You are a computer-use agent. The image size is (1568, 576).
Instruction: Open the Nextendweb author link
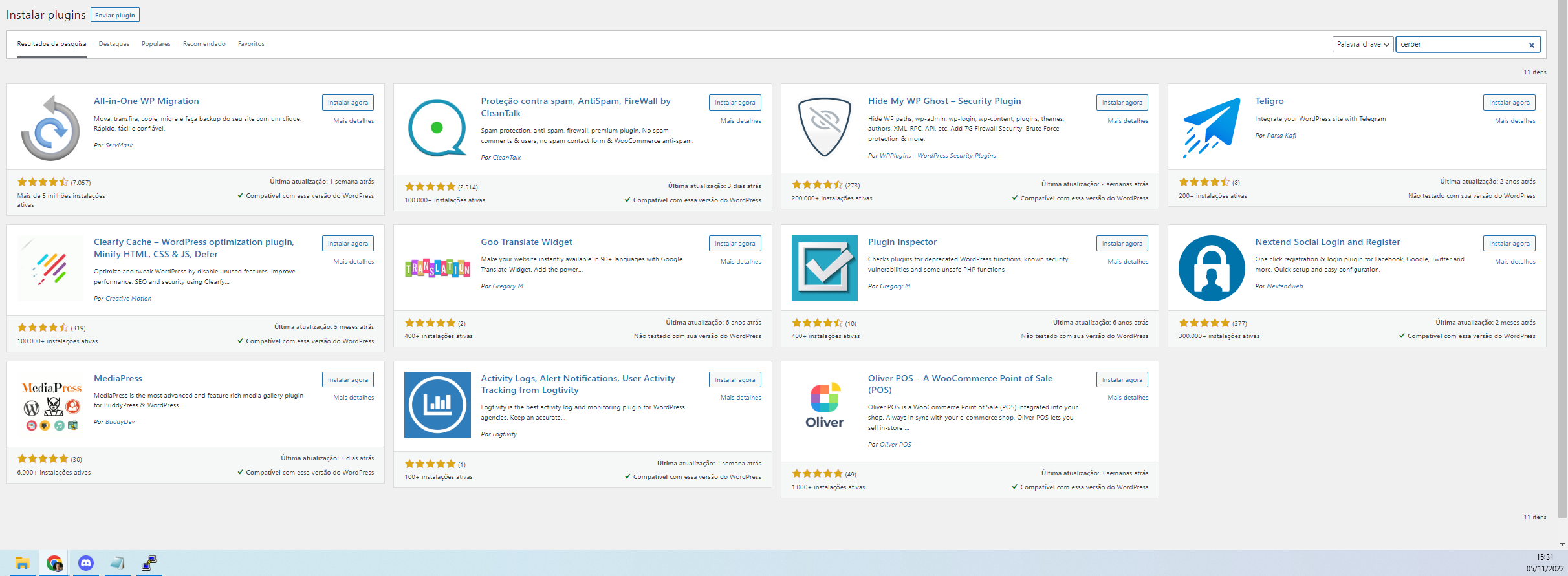coord(1285,286)
